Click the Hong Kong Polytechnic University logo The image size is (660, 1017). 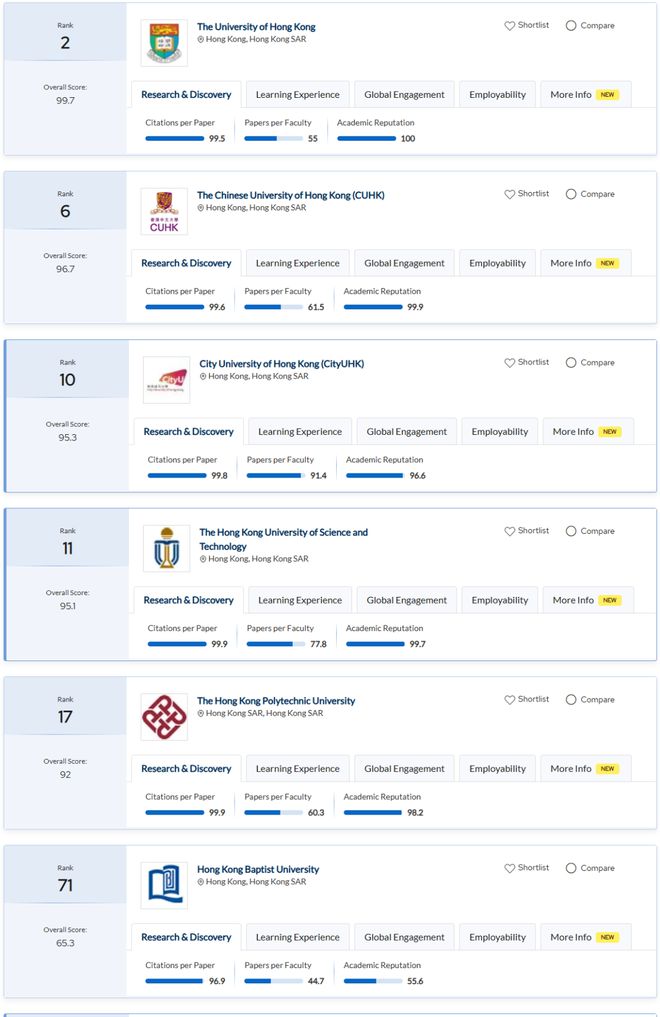[x=164, y=717]
